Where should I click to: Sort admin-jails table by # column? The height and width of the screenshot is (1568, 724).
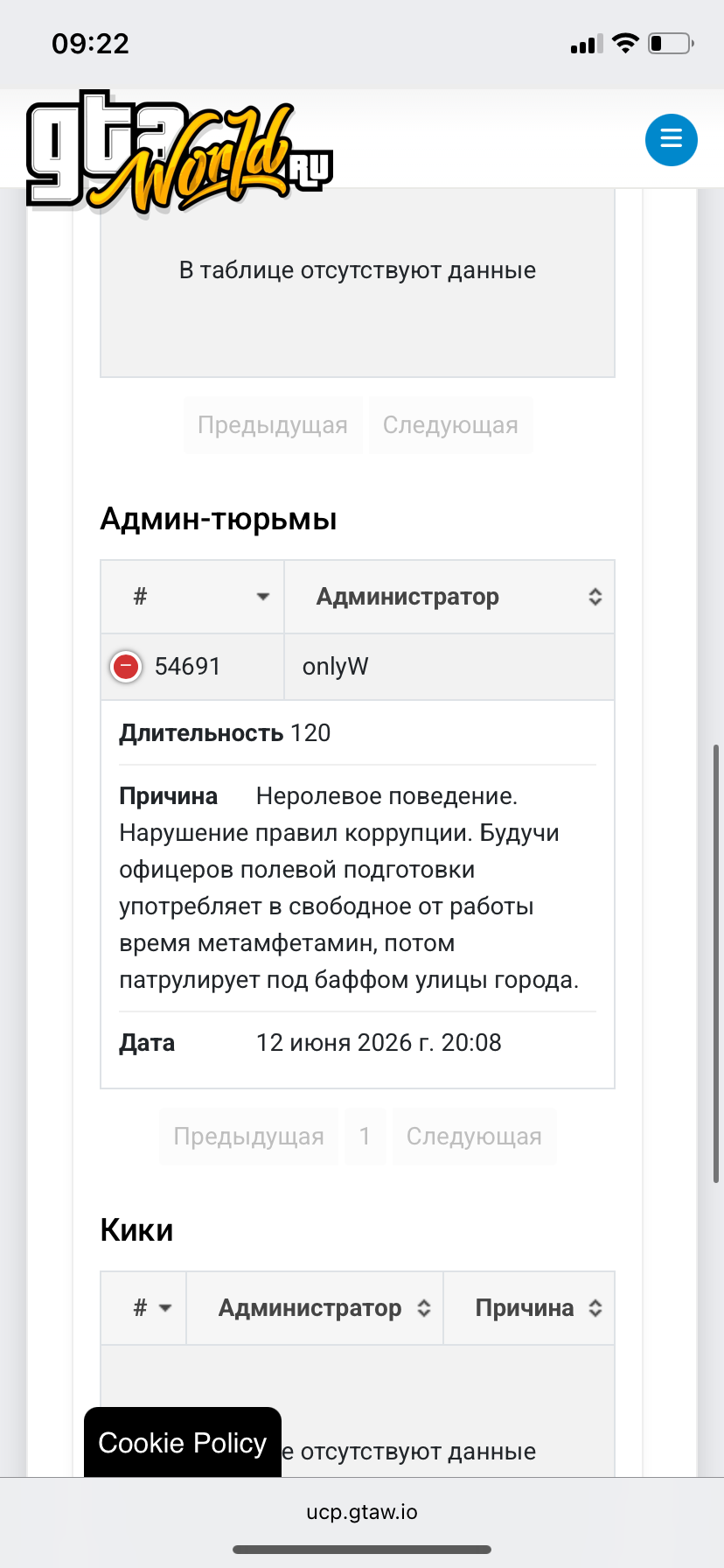tap(192, 597)
